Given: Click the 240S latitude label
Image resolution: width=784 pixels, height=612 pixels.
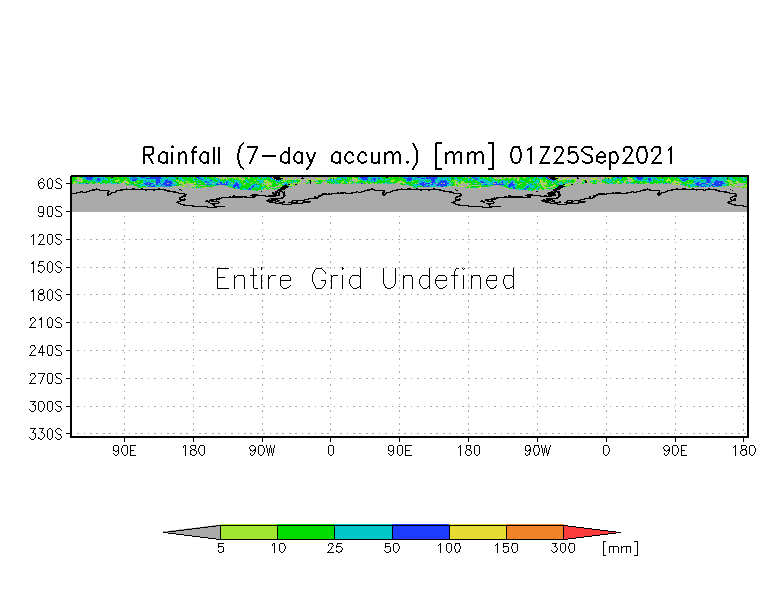Looking at the screenshot, I should point(46,351).
